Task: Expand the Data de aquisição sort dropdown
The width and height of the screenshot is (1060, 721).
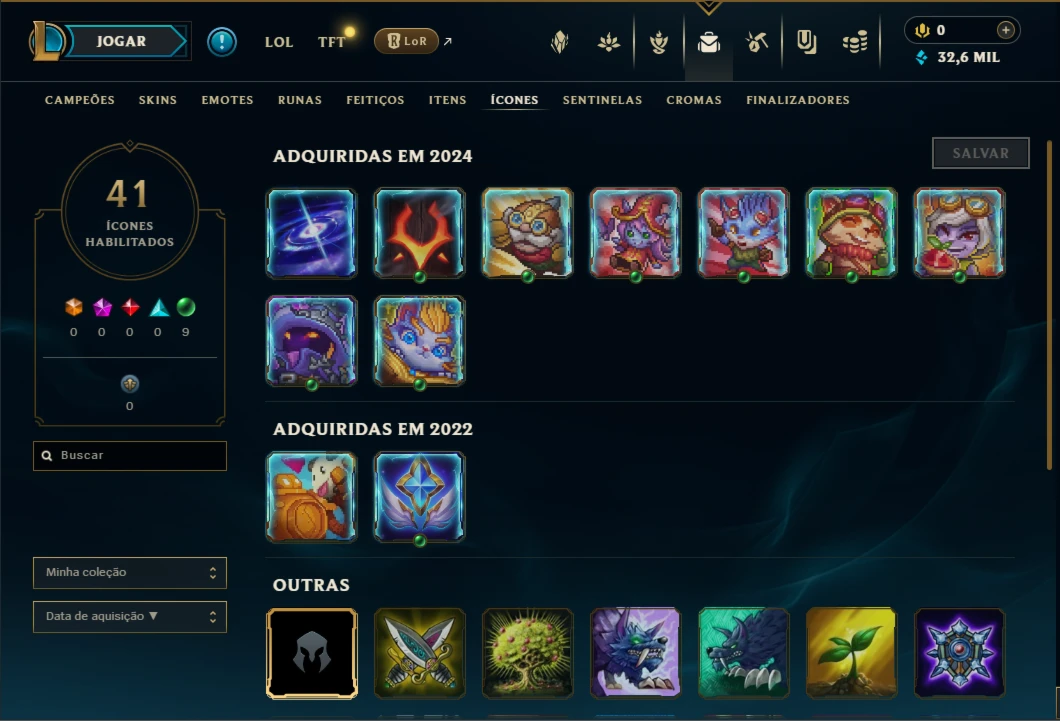Action: pos(130,616)
